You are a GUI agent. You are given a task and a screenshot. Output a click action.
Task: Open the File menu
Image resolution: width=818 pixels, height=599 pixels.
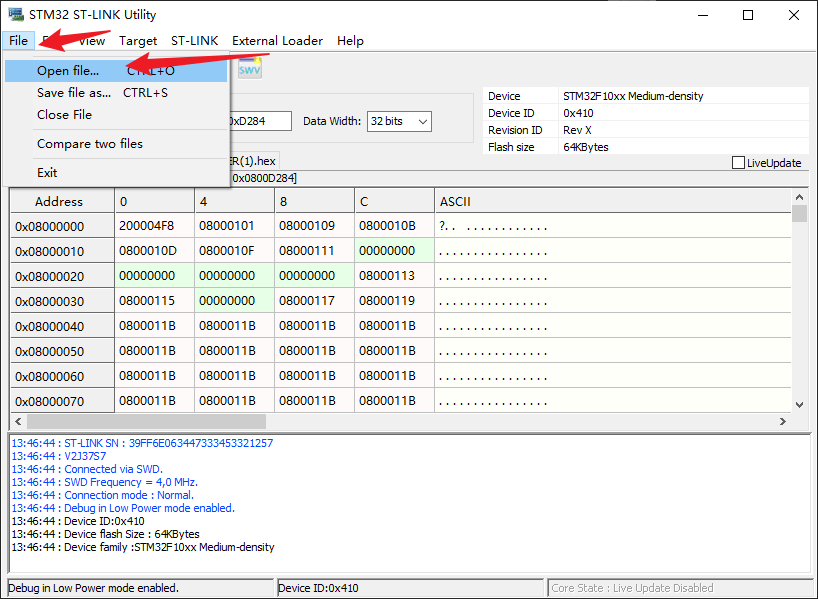(x=18, y=40)
